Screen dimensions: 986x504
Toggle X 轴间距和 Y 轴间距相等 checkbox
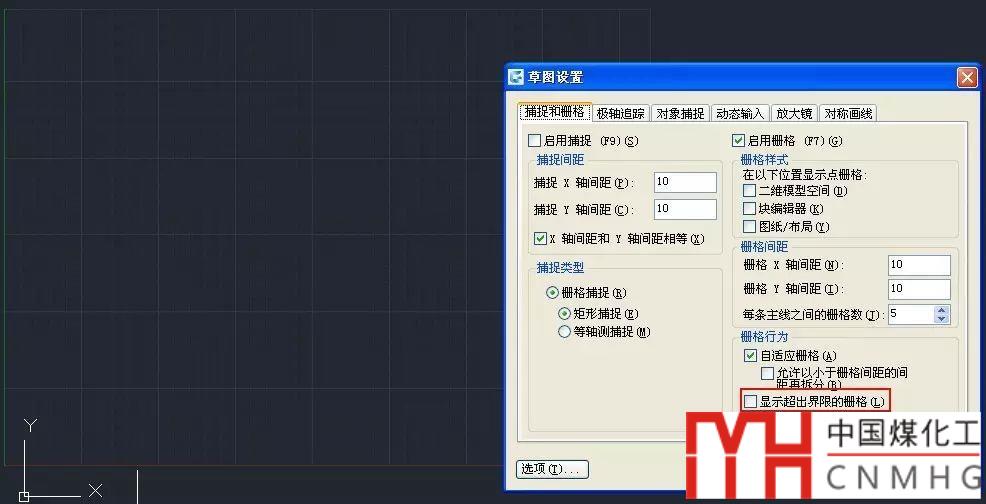click(x=541, y=239)
